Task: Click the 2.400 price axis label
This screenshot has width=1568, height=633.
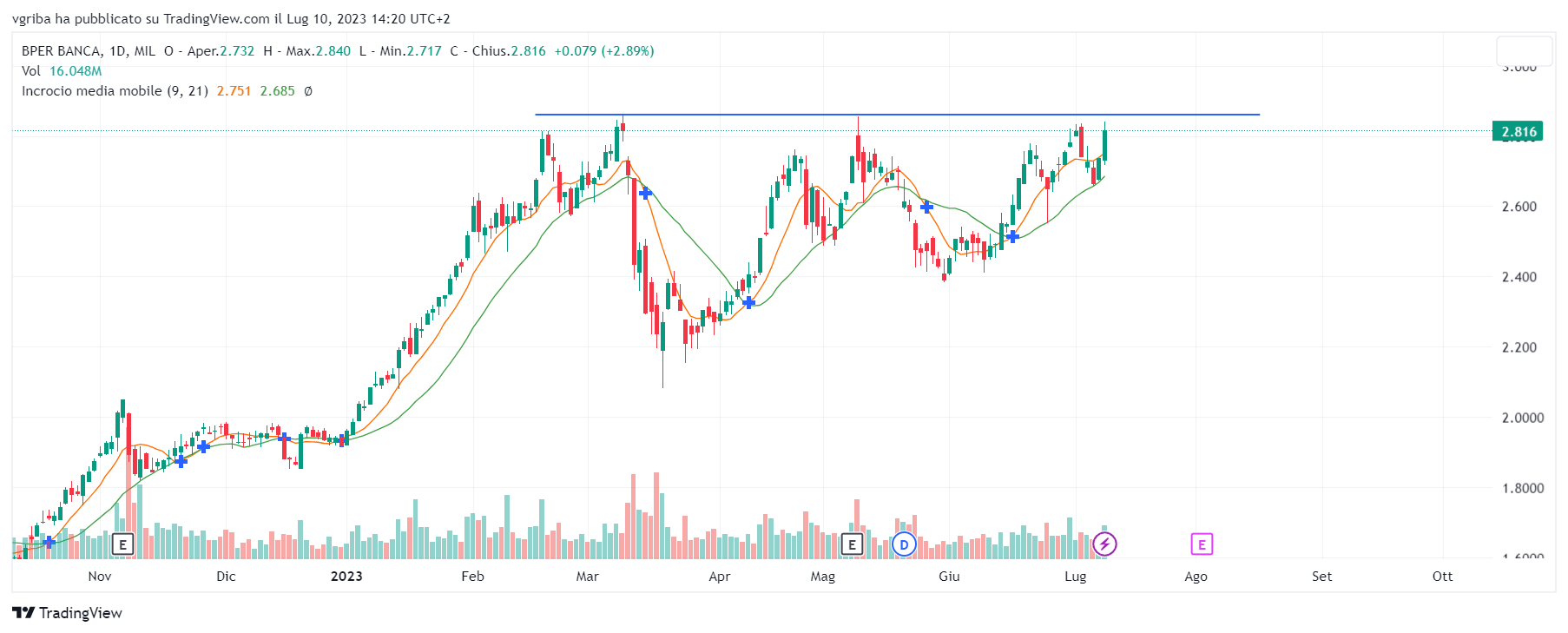Action: point(1519,277)
